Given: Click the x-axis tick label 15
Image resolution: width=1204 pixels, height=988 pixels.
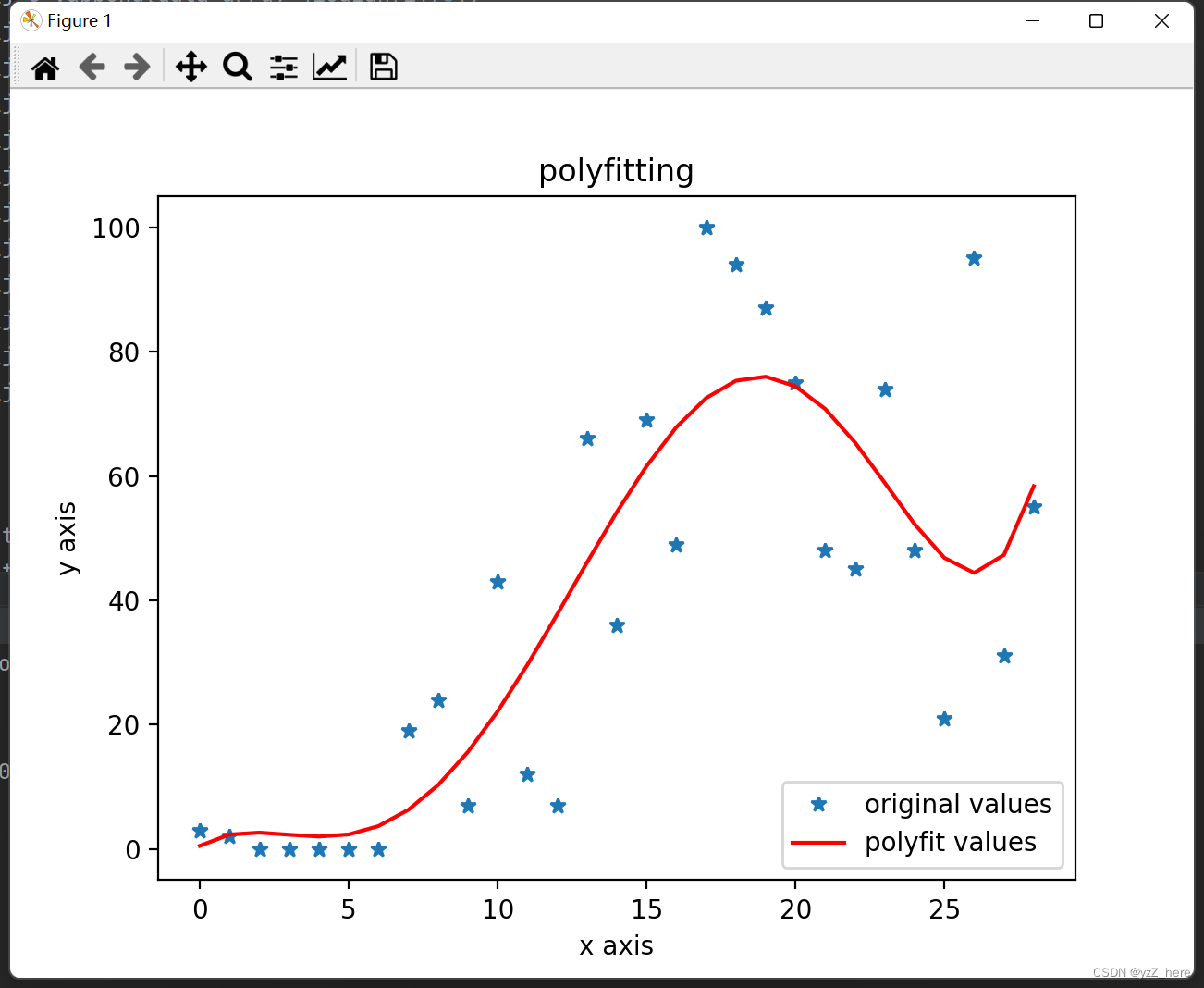Looking at the screenshot, I should (646, 909).
